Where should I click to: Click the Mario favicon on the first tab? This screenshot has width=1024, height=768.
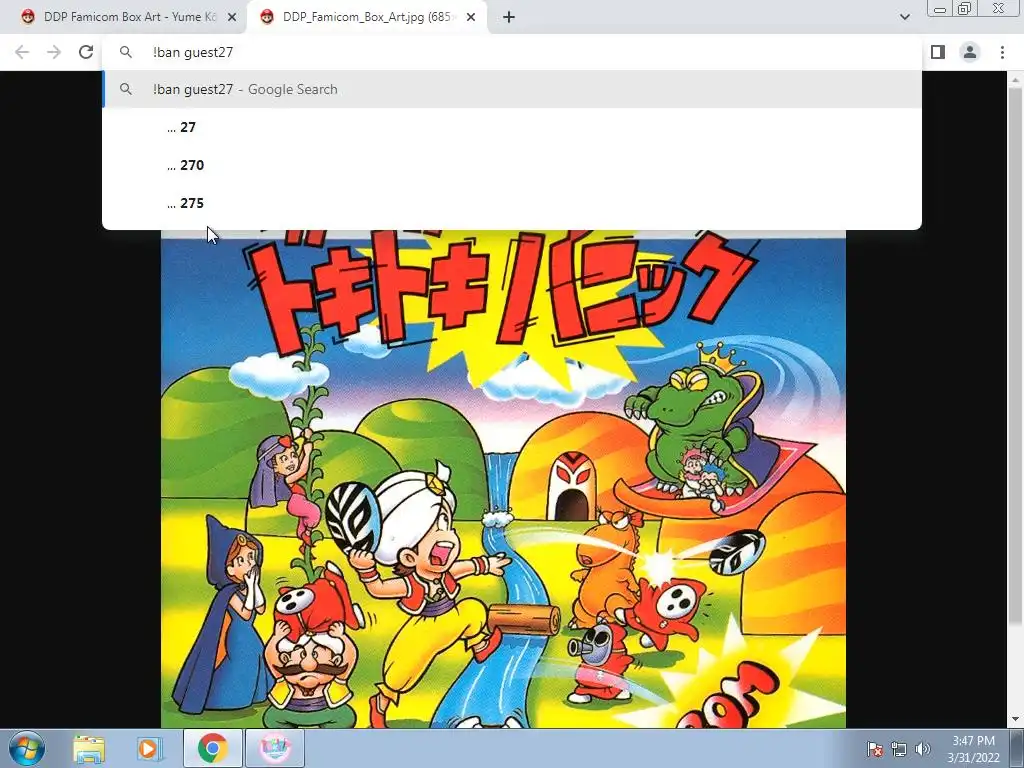[27, 17]
